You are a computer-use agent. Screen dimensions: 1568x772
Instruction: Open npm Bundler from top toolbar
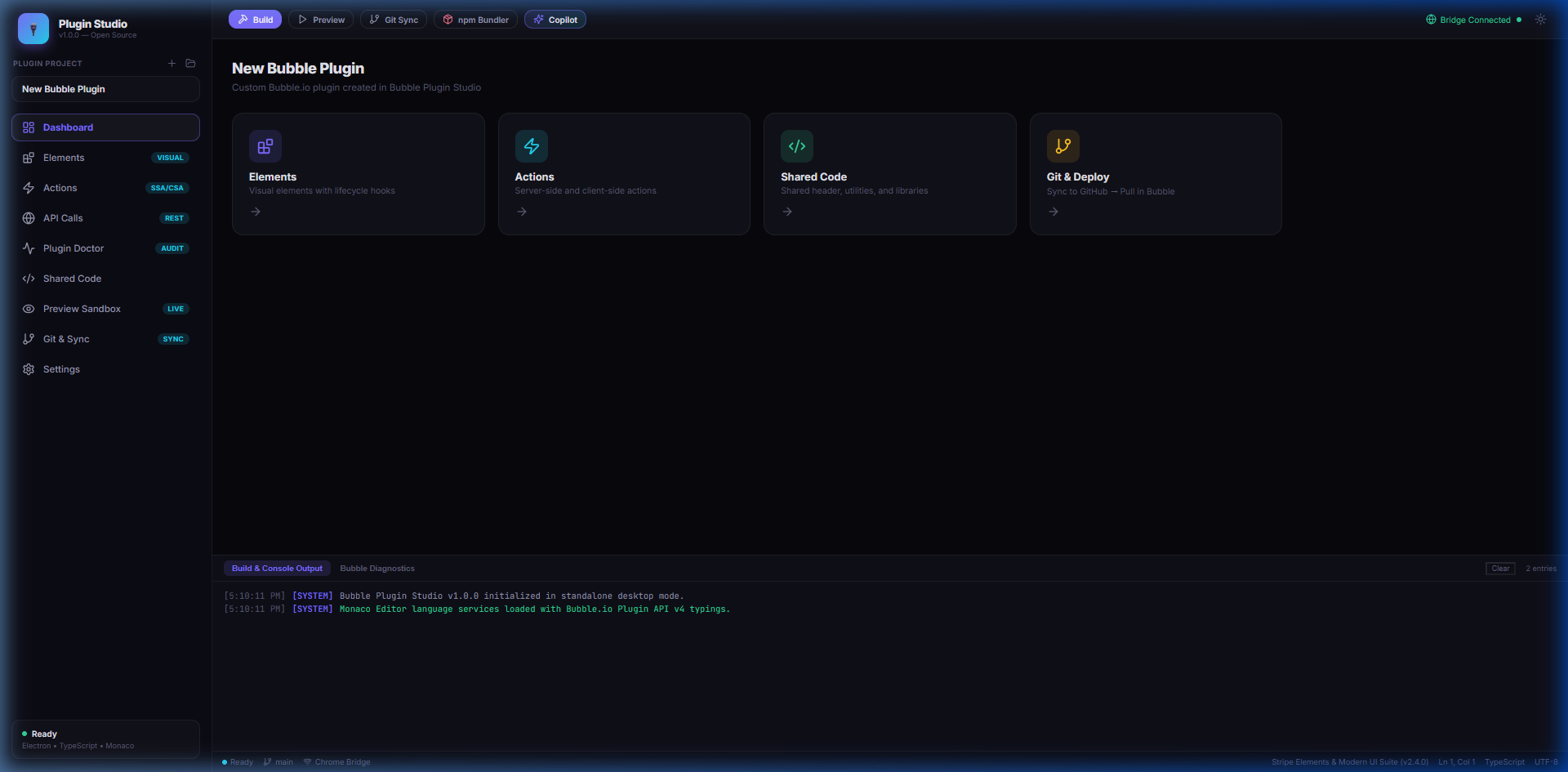(x=475, y=20)
